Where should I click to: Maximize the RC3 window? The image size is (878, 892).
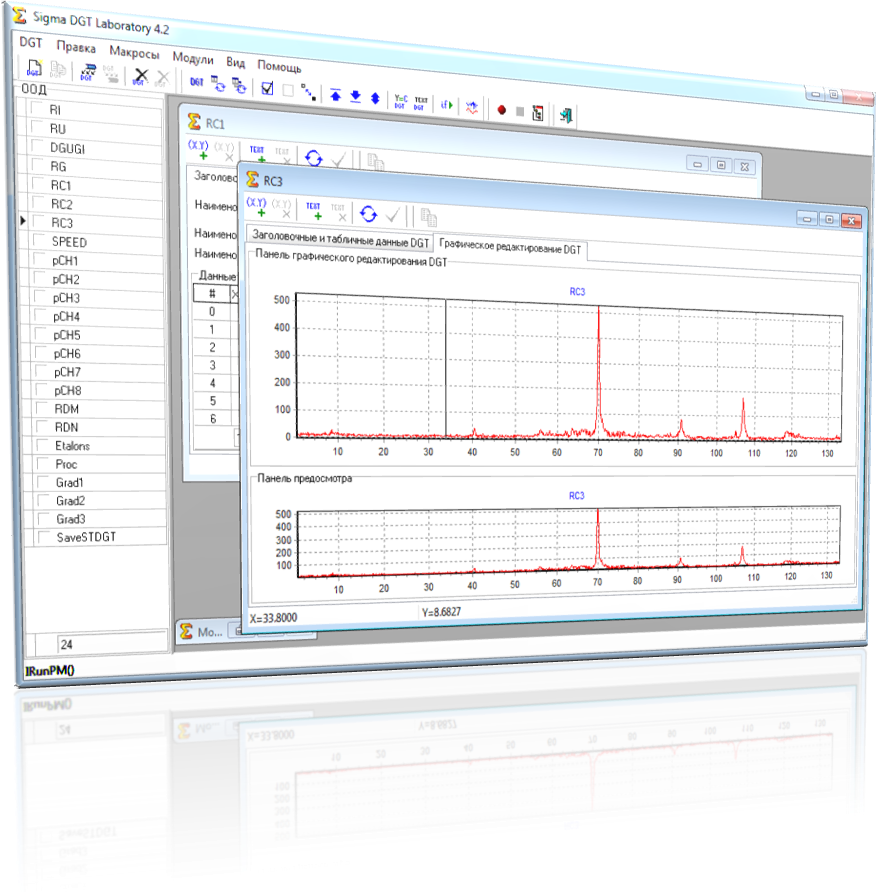(829, 220)
